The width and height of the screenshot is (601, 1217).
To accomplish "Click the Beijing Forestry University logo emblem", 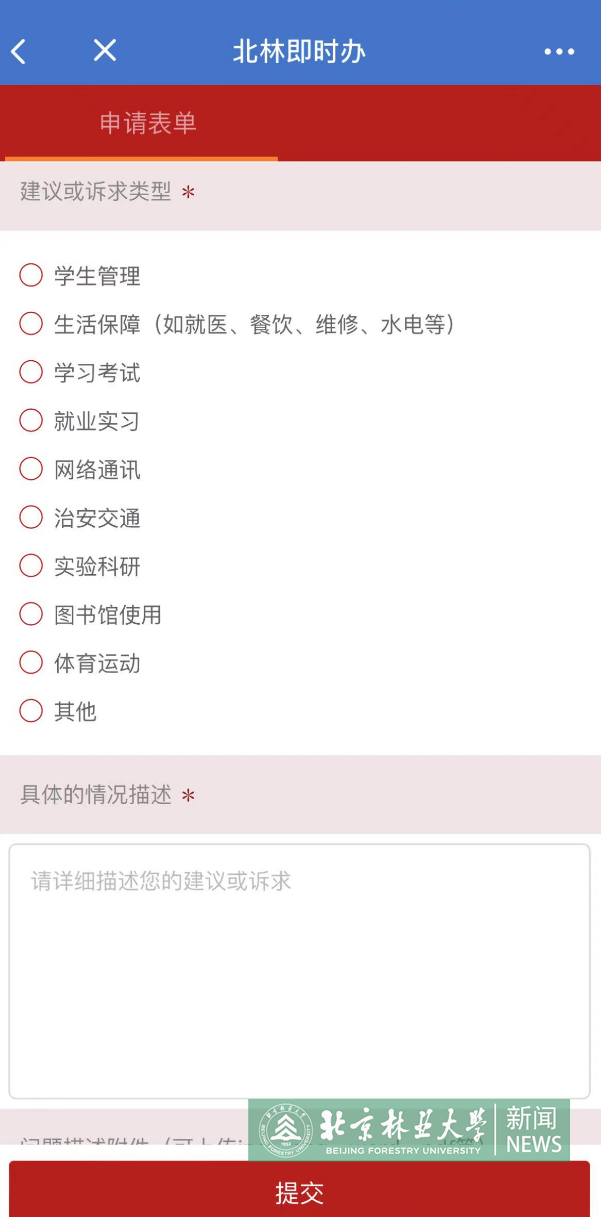I will (287, 1131).
